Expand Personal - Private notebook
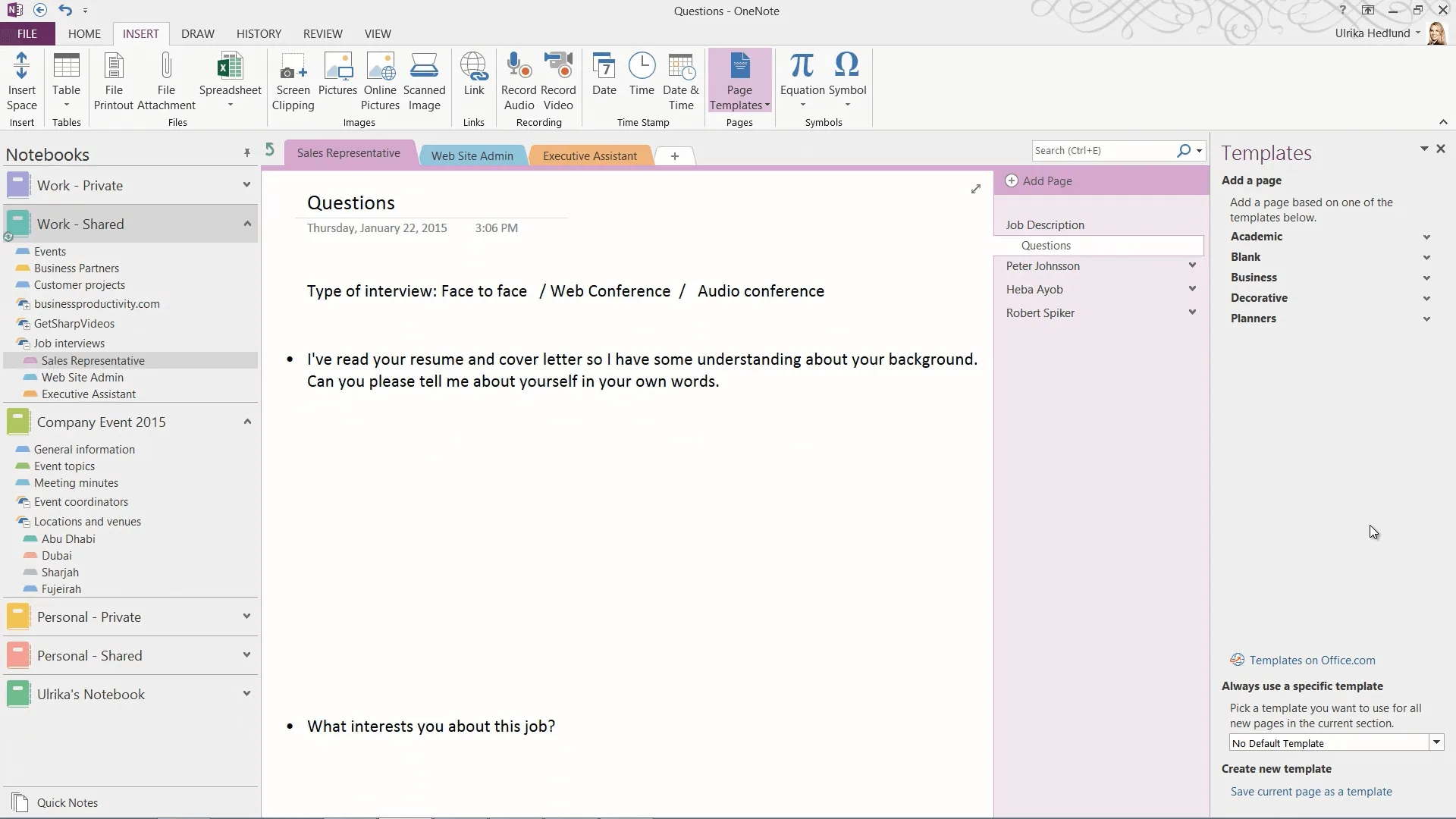 click(246, 616)
